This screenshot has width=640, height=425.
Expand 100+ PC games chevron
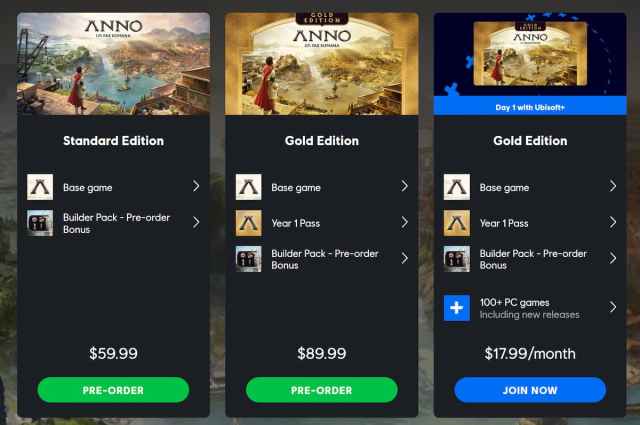click(612, 308)
